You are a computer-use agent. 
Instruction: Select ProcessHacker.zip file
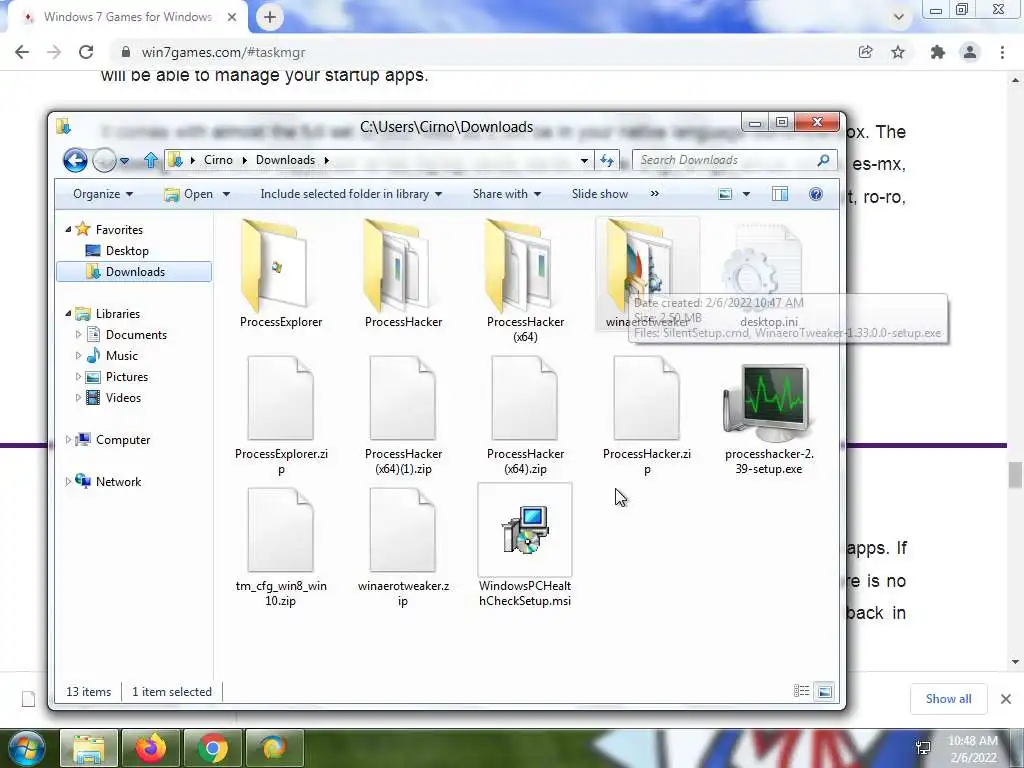(x=647, y=415)
